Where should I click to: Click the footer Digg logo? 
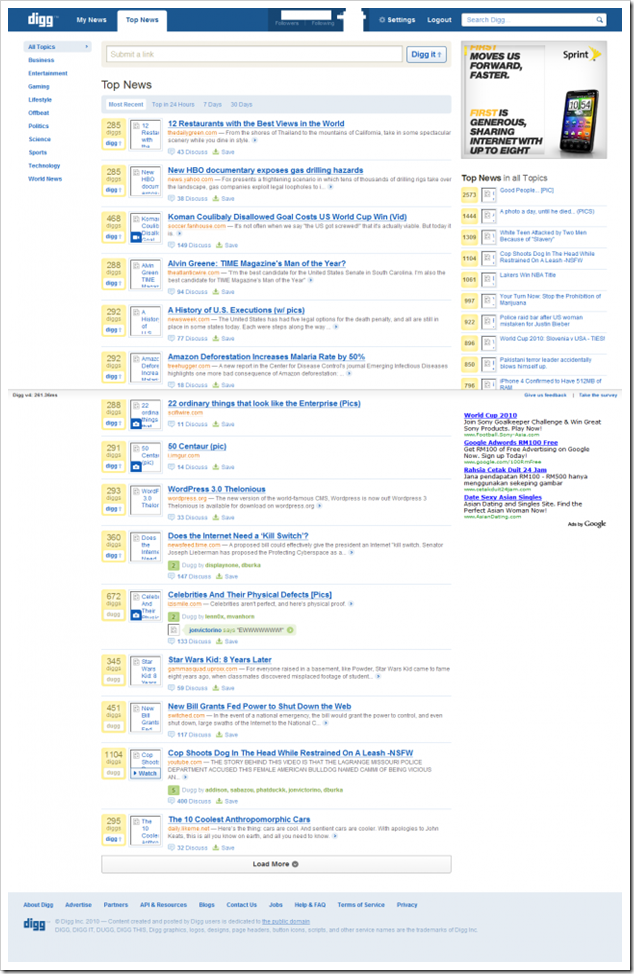(x=35, y=924)
